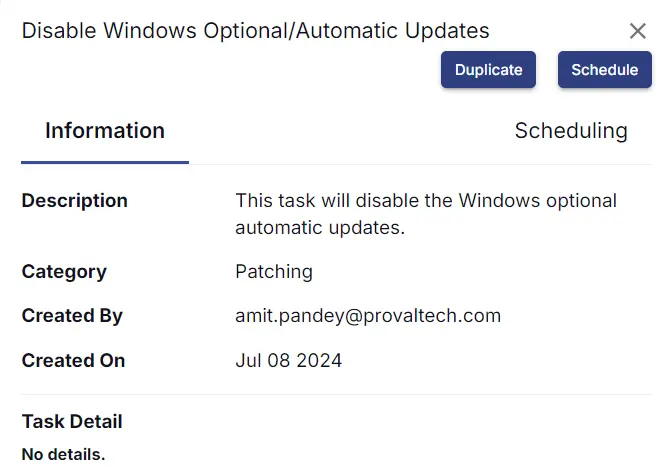Click the Patching category value

pyautogui.click(x=274, y=272)
